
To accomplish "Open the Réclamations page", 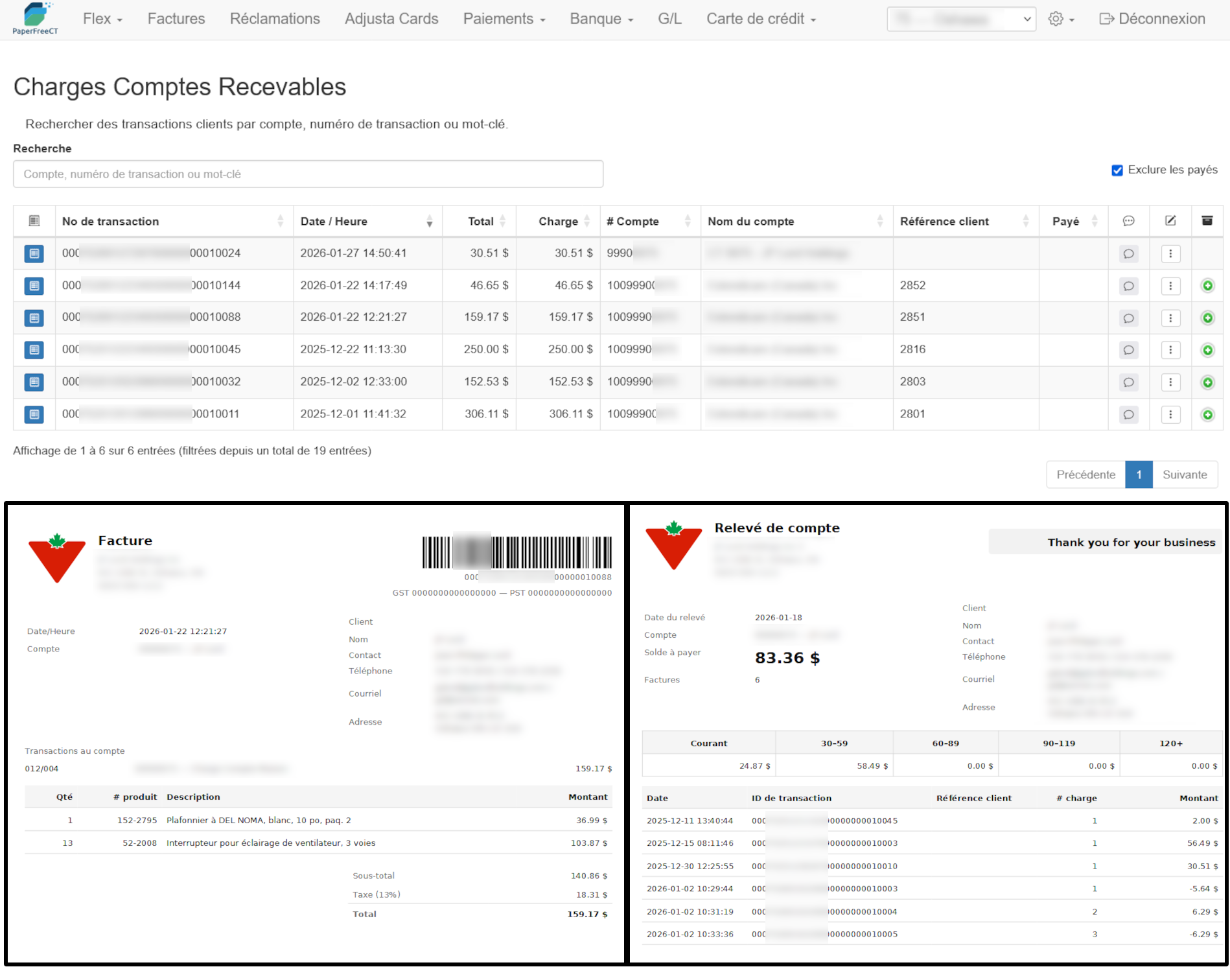I will click(x=275, y=19).
